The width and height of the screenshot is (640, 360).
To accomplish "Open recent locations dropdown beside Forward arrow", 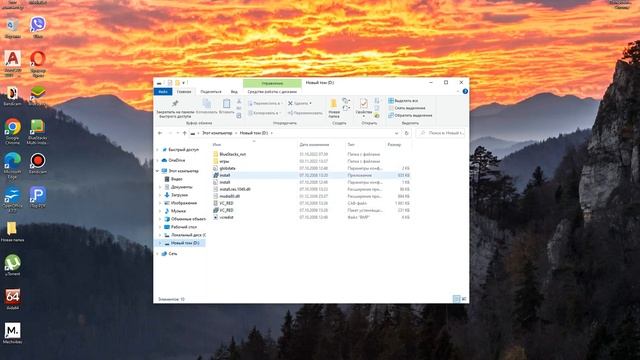I will point(178,133).
